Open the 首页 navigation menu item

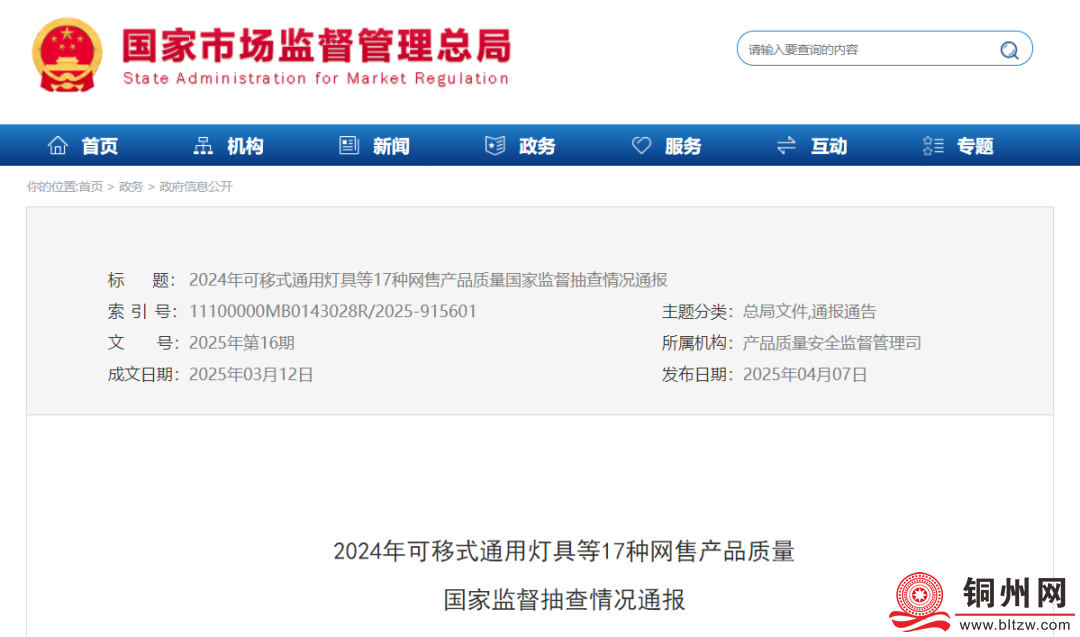click(x=100, y=146)
